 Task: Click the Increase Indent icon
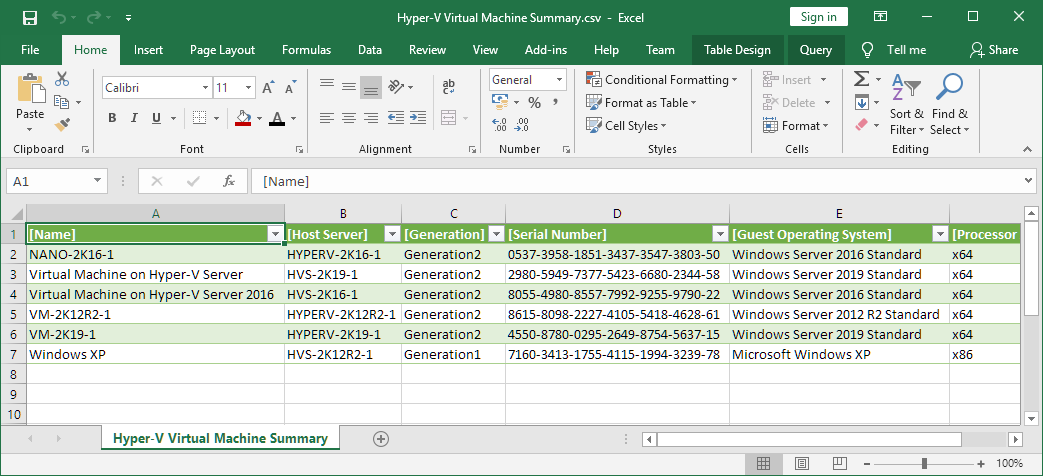click(x=418, y=118)
